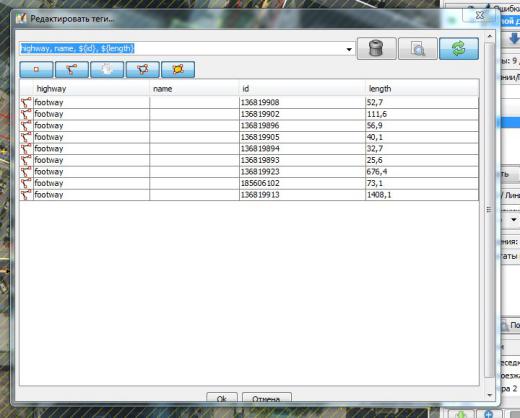Click the id column header
Image resolution: width=520 pixels, height=418 pixels.
(302, 89)
